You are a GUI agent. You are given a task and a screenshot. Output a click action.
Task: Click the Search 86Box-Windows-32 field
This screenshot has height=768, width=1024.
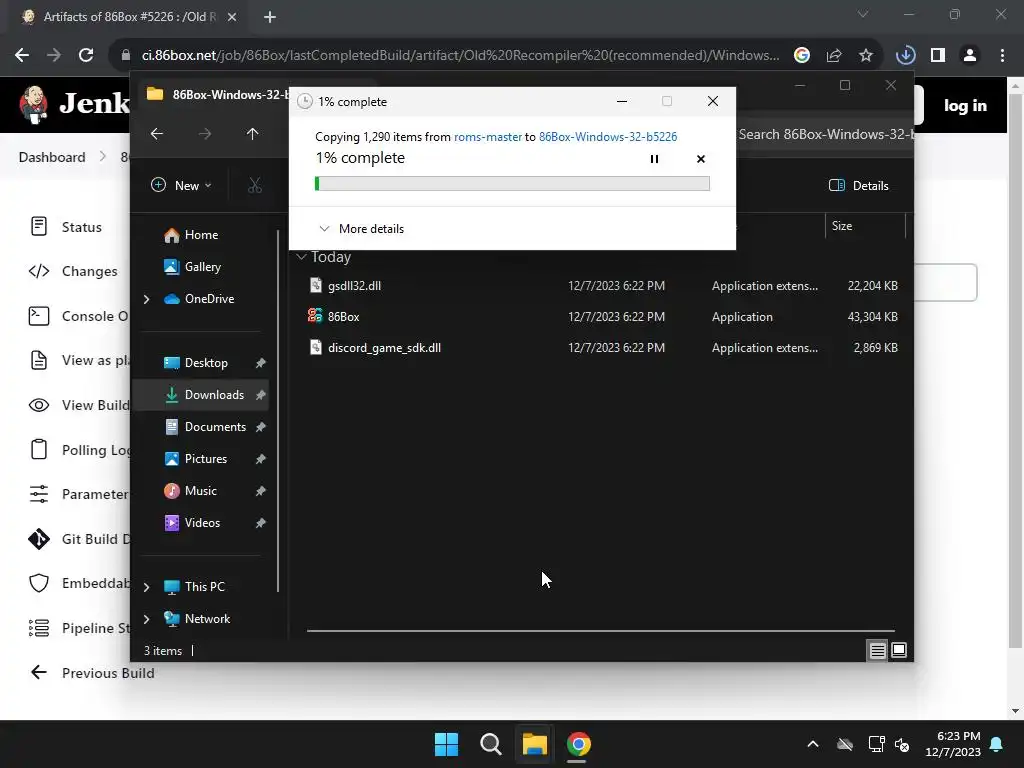pos(825,135)
